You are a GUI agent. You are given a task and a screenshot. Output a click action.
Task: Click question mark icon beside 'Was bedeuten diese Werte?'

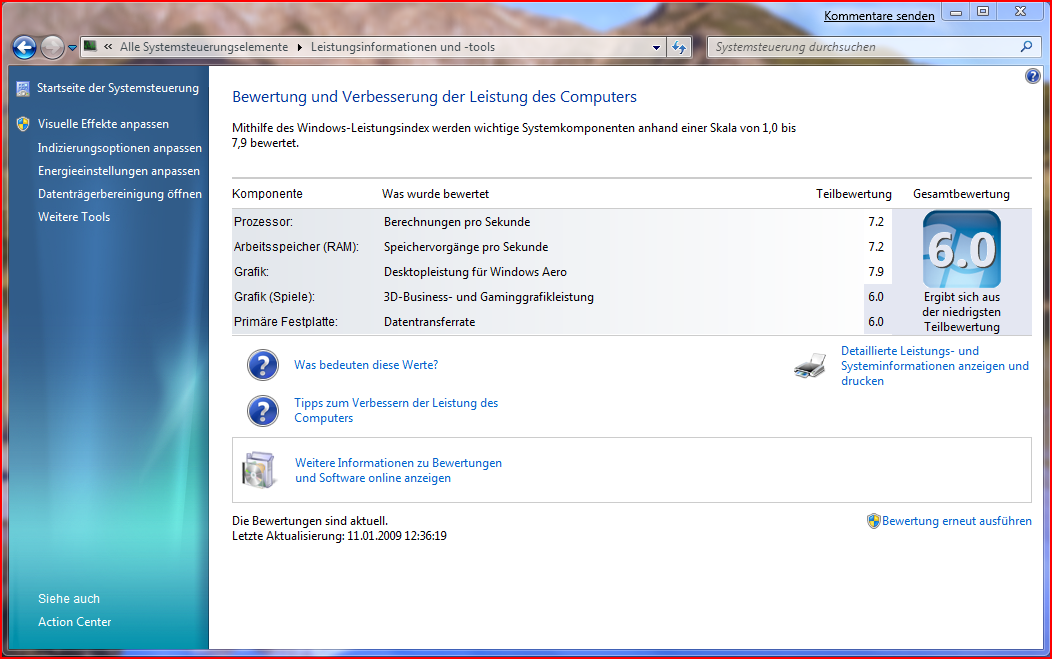(x=263, y=365)
